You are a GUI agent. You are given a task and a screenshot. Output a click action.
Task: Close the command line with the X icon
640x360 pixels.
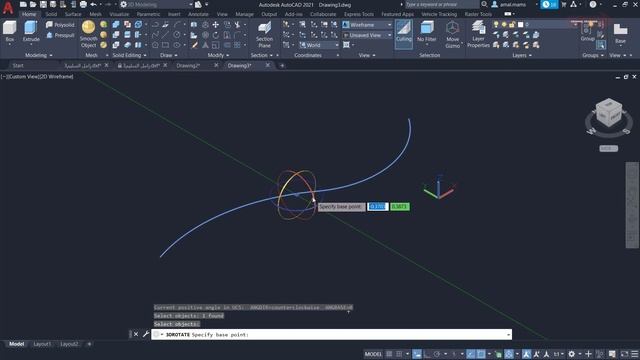coord(136,334)
